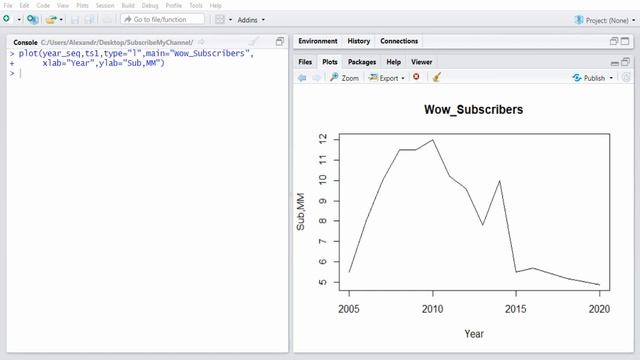
Task: Open the New File dropdown arrow
Action: pos(19,20)
